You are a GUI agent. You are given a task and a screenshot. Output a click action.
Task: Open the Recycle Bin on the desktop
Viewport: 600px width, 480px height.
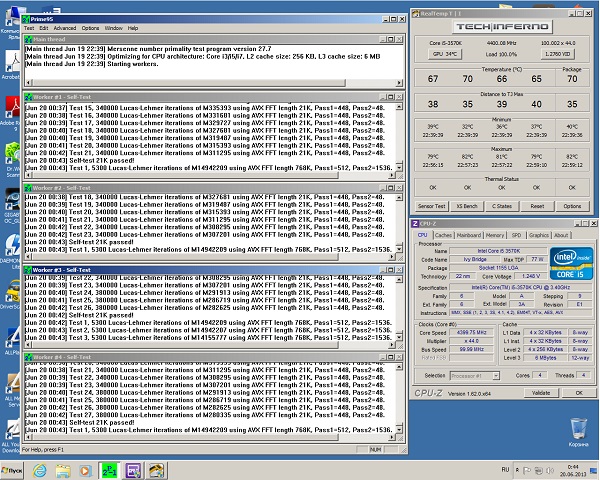[x=578, y=432]
